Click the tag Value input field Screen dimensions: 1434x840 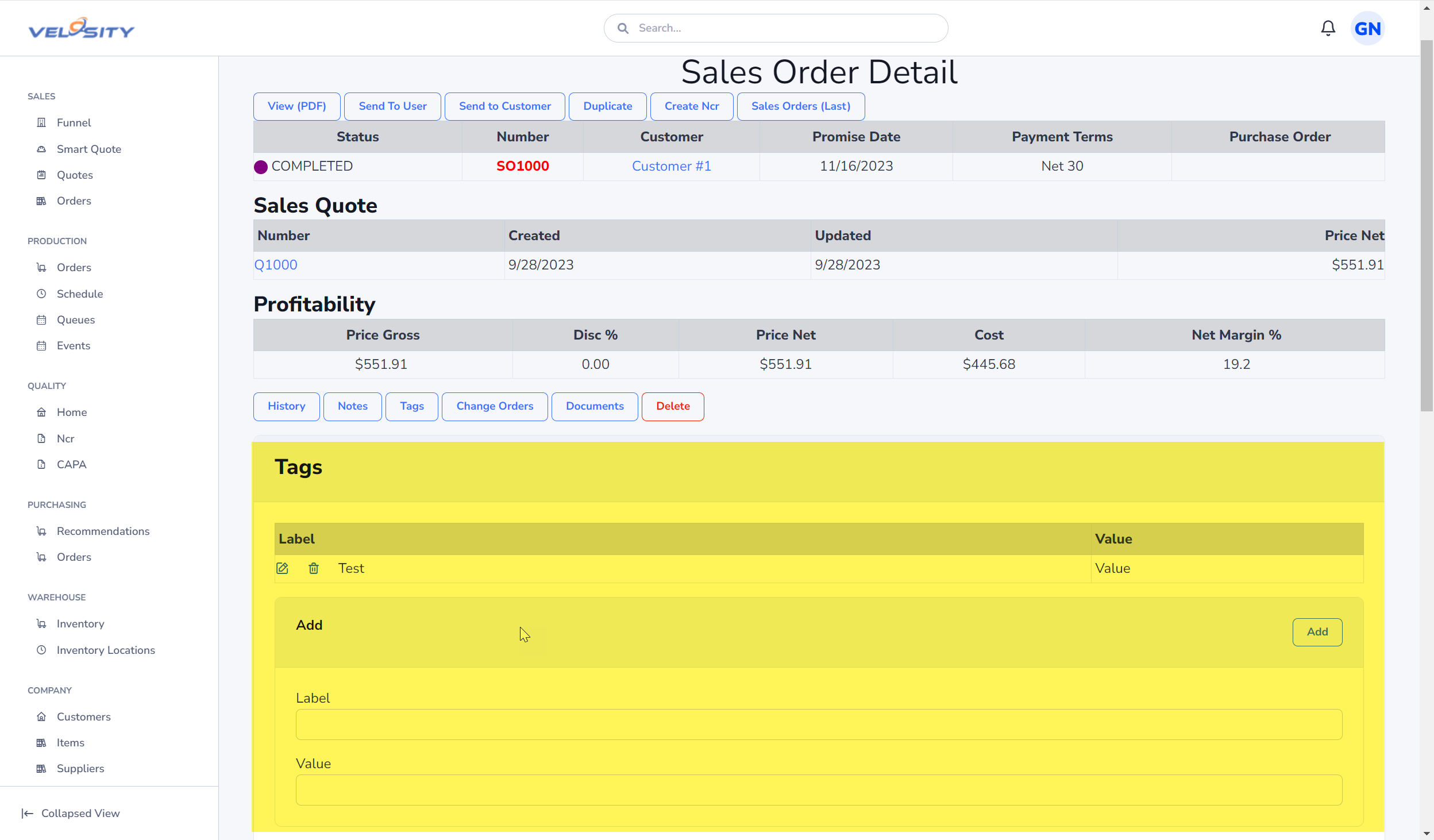819,790
